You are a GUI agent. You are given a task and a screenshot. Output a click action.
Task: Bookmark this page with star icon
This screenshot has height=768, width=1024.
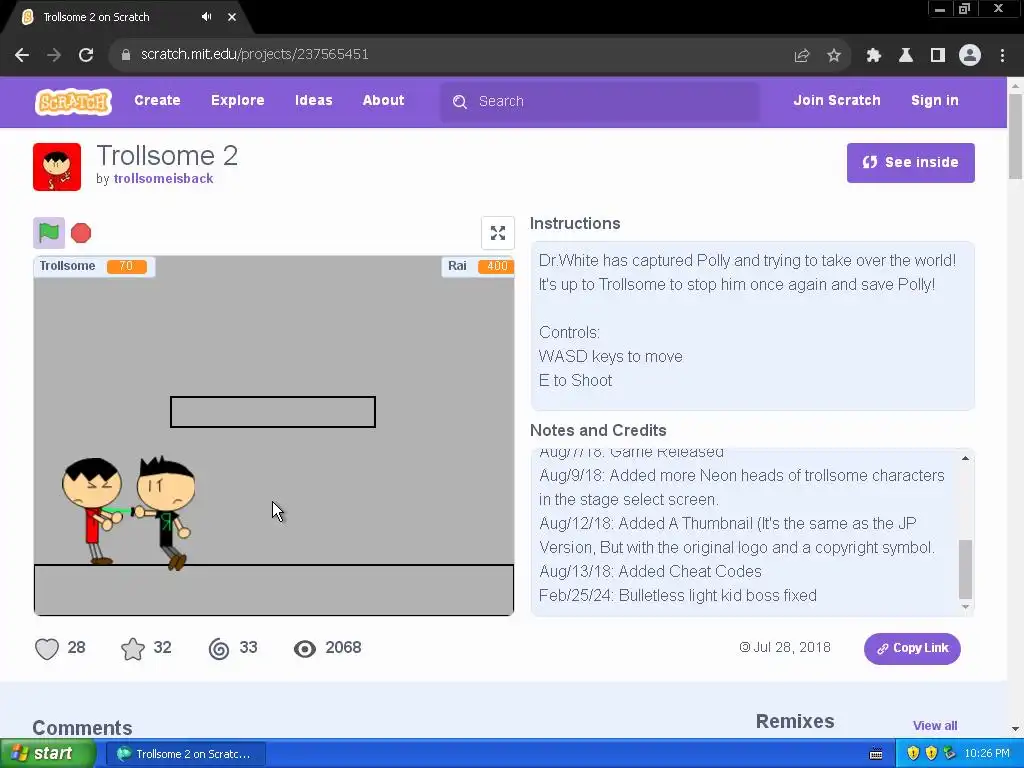[x=834, y=56]
